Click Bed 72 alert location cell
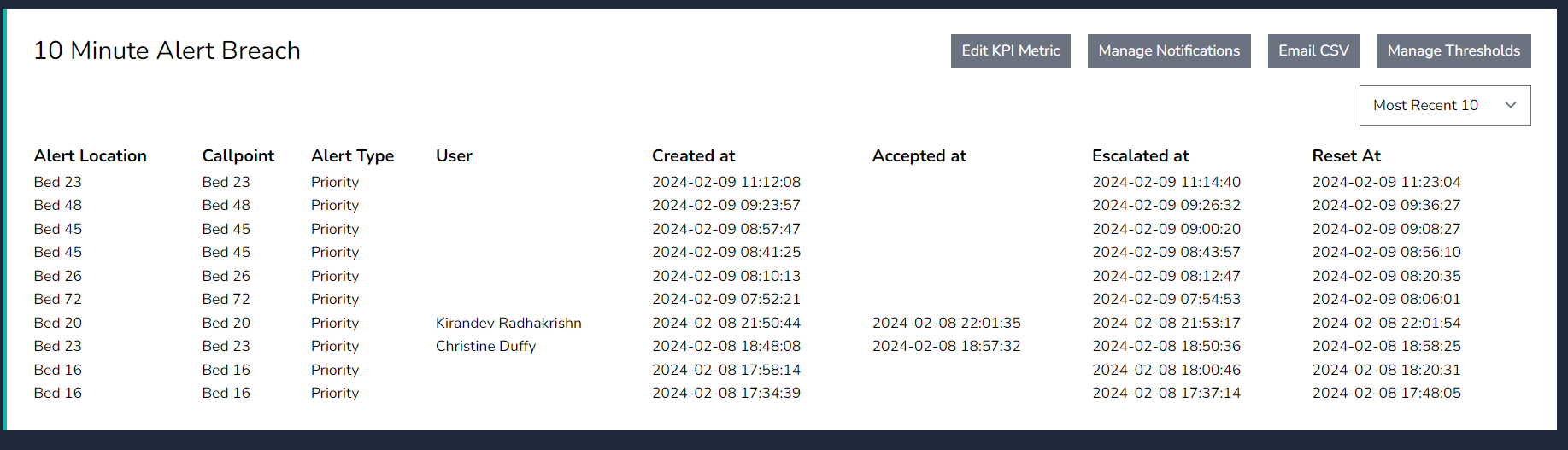This screenshot has height=450, width=1568. [58, 299]
